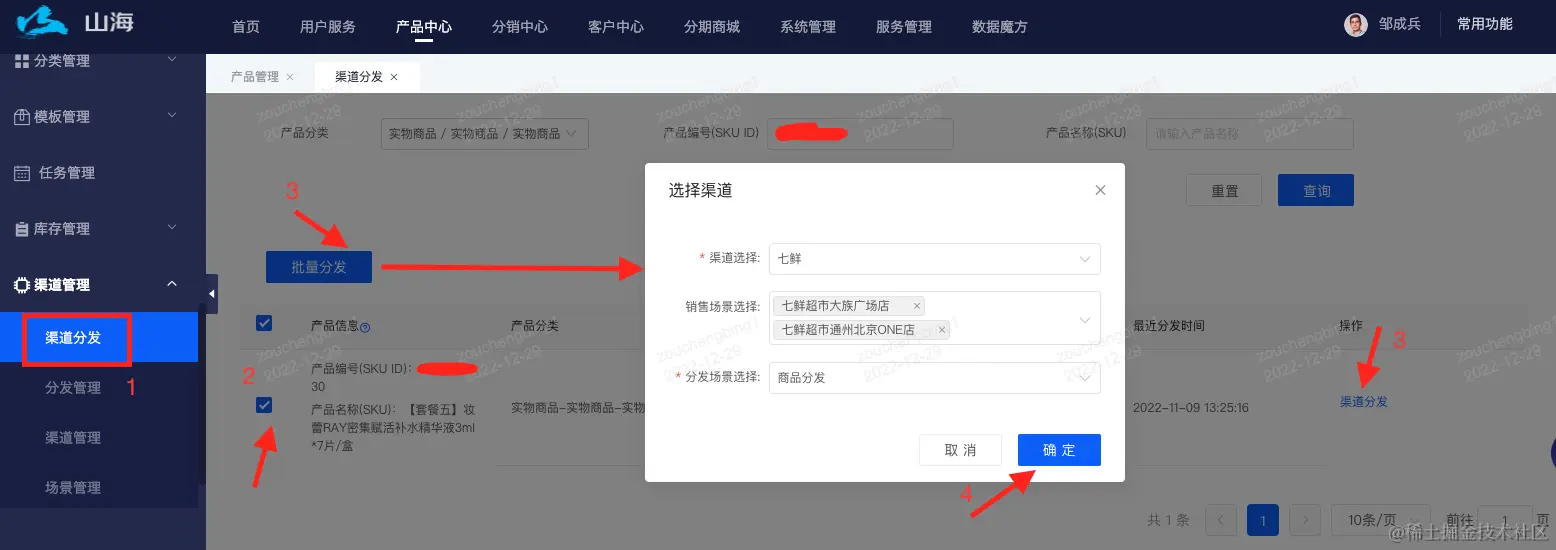Click the 重置 button
The image size is (1556, 550).
(1225, 190)
